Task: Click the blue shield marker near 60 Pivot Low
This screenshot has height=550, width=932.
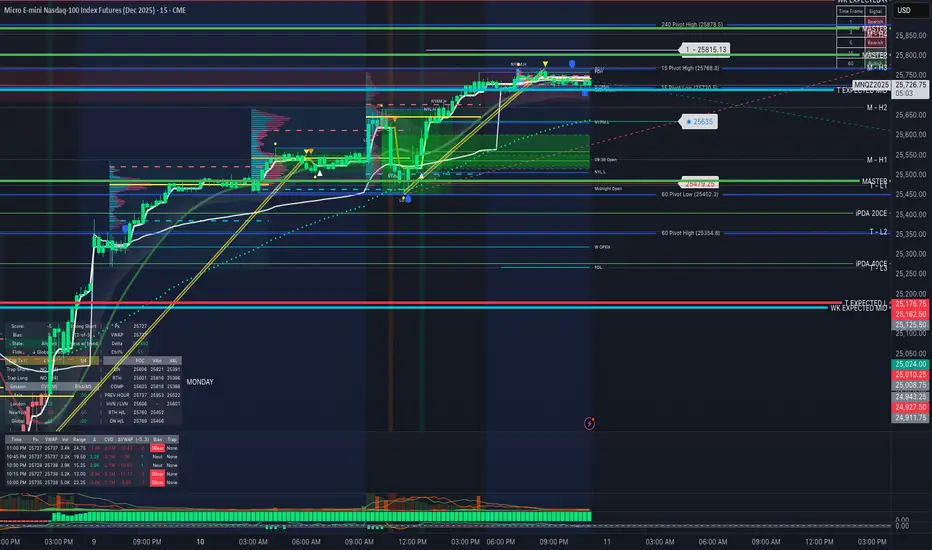Action: [408, 199]
